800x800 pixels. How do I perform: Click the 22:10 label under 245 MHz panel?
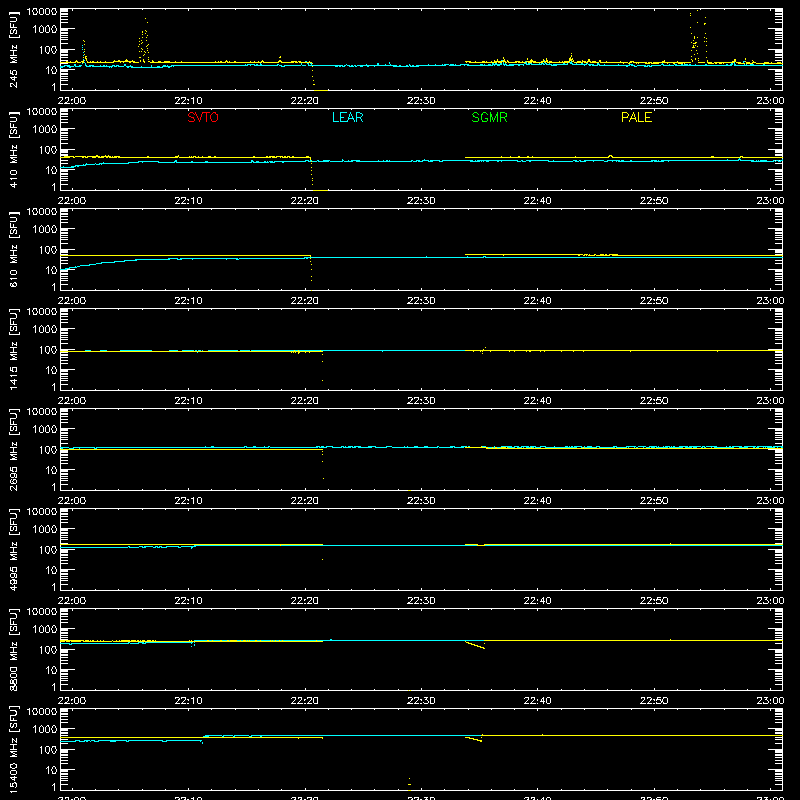[x=188, y=101]
